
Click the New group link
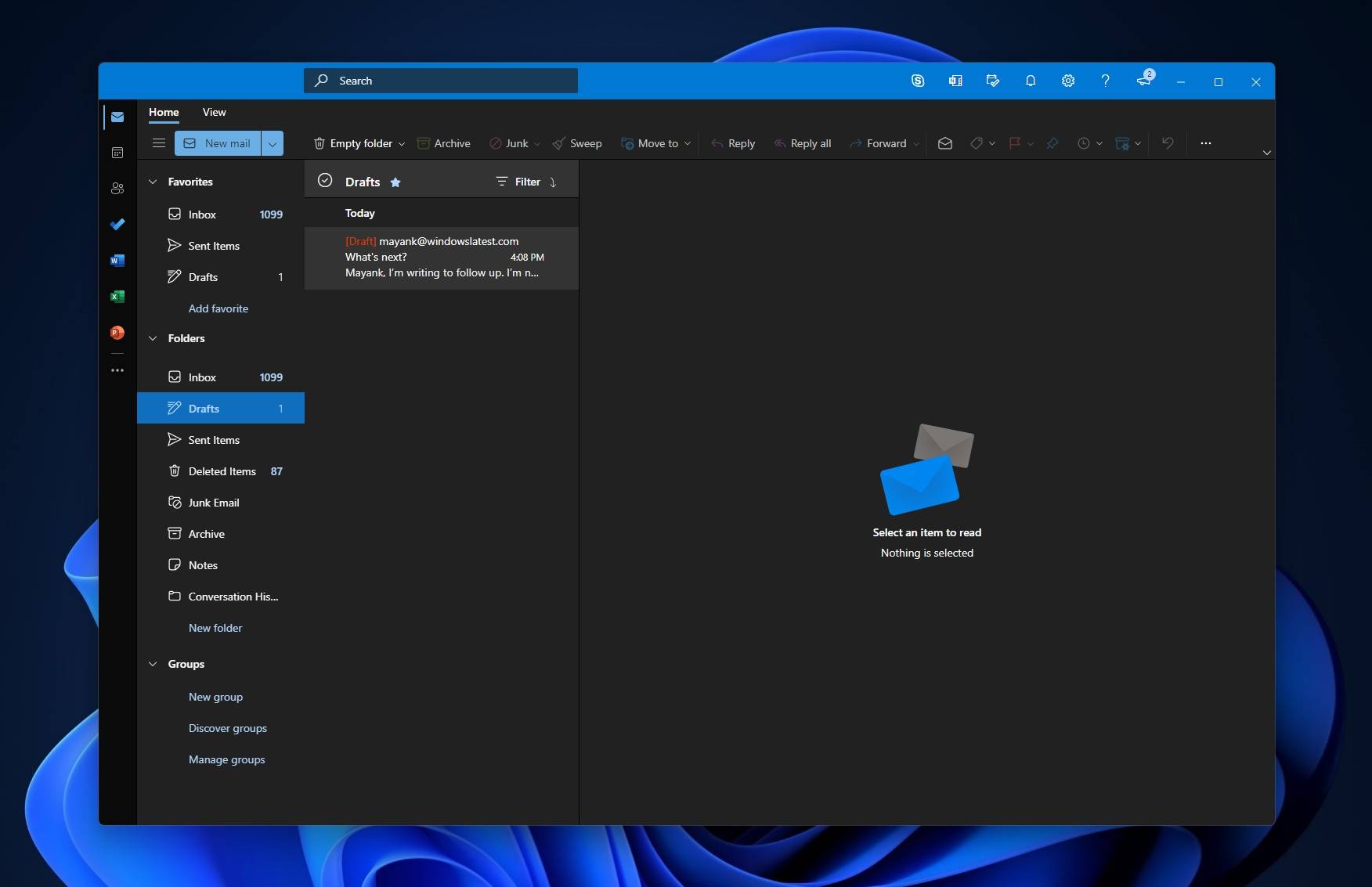coord(215,697)
